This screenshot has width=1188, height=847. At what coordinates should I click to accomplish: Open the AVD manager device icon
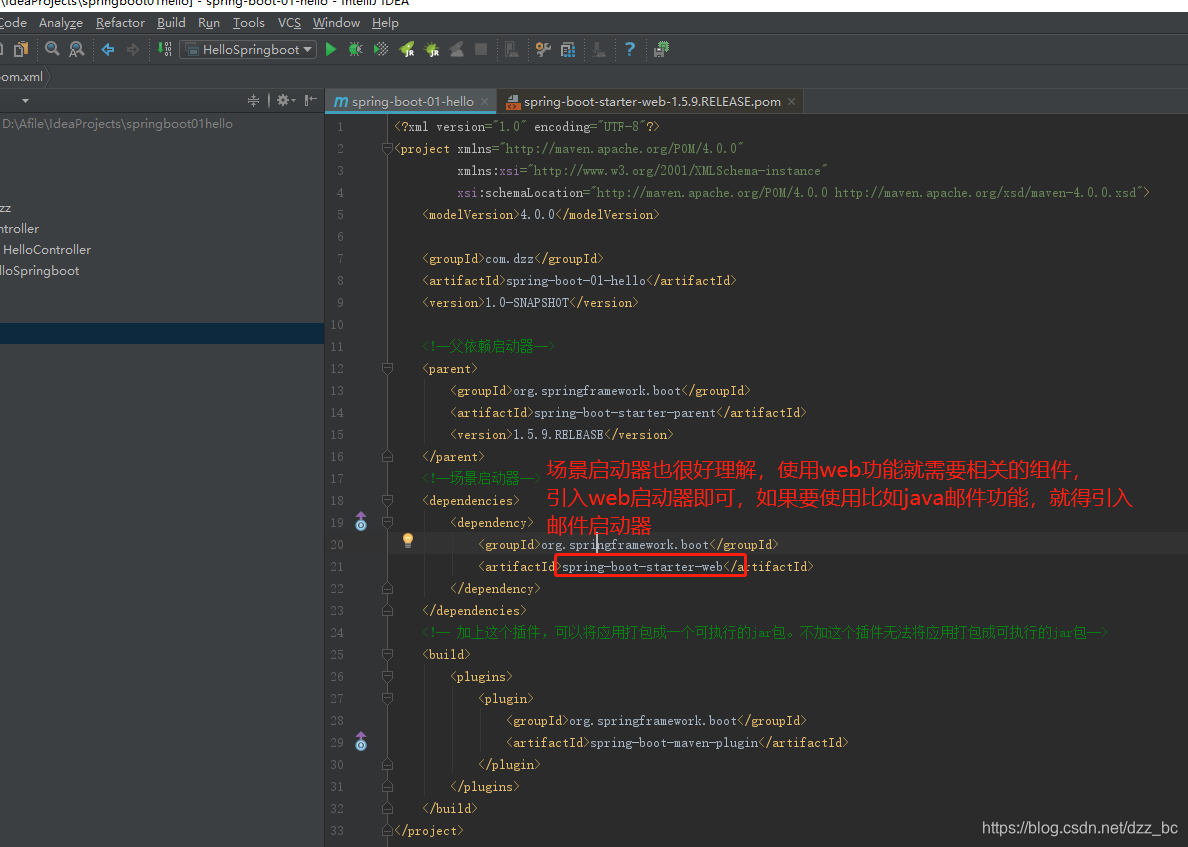pos(512,49)
